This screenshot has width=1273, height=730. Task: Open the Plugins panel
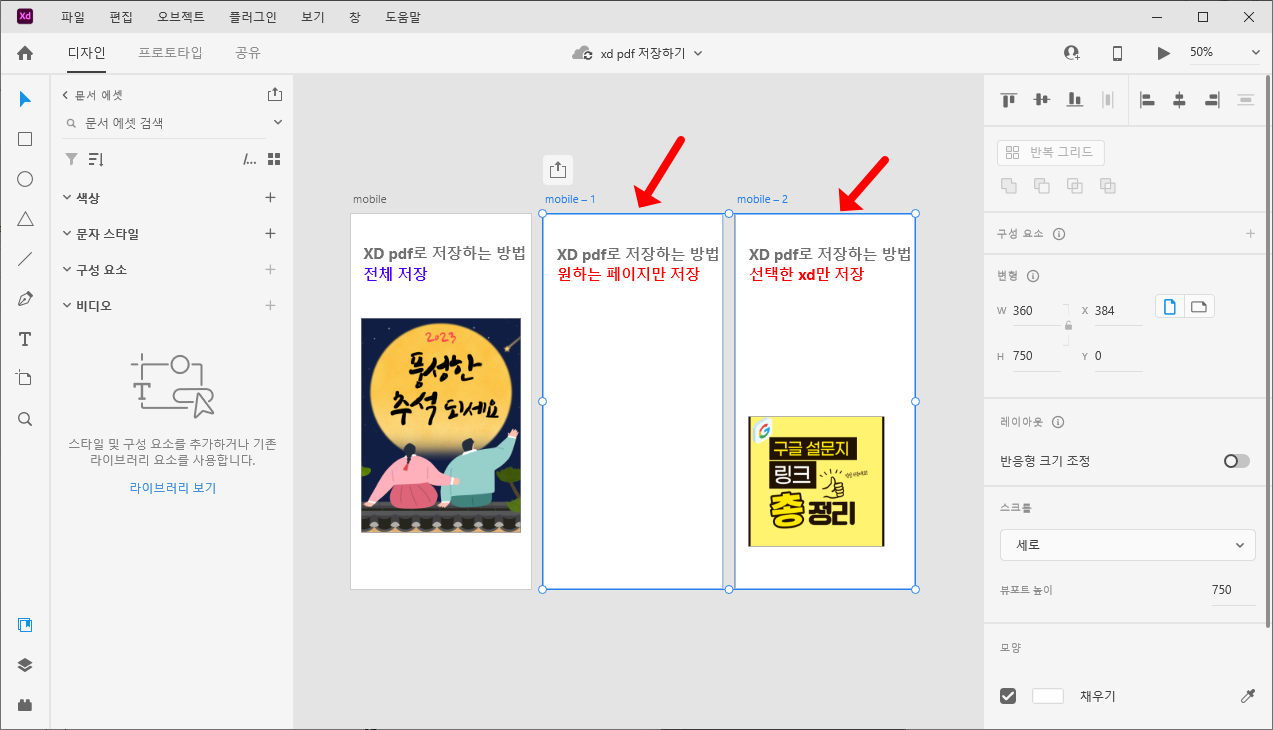tap(24, 704)
